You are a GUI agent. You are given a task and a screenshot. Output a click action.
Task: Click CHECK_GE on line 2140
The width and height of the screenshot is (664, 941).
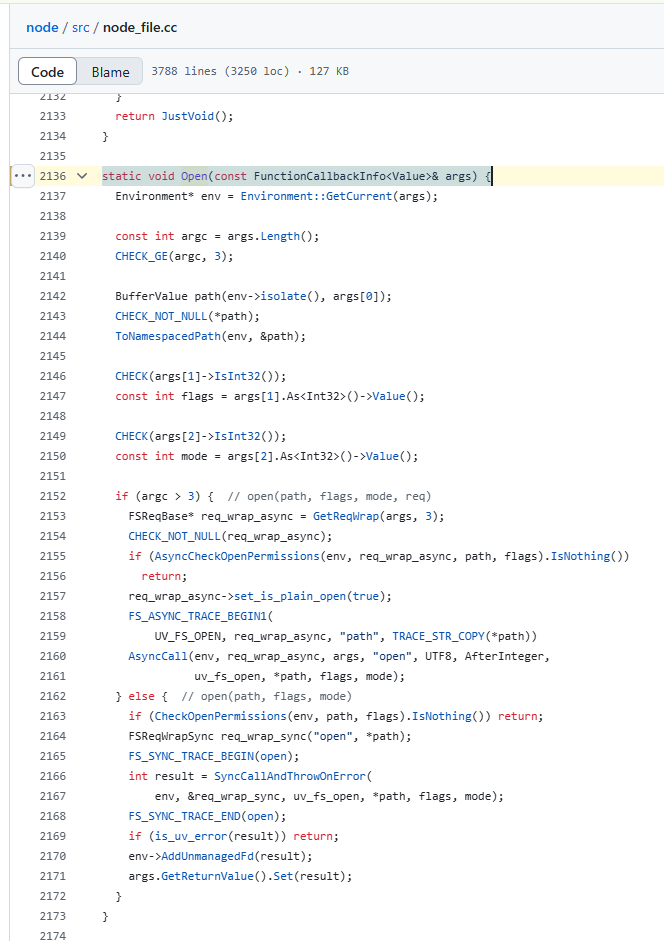click(142, 256)
